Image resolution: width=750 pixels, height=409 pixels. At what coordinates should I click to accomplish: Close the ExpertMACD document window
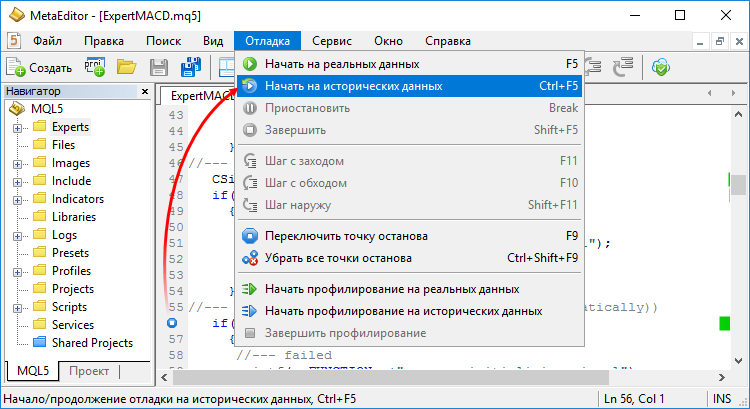(x=739, y=42)
